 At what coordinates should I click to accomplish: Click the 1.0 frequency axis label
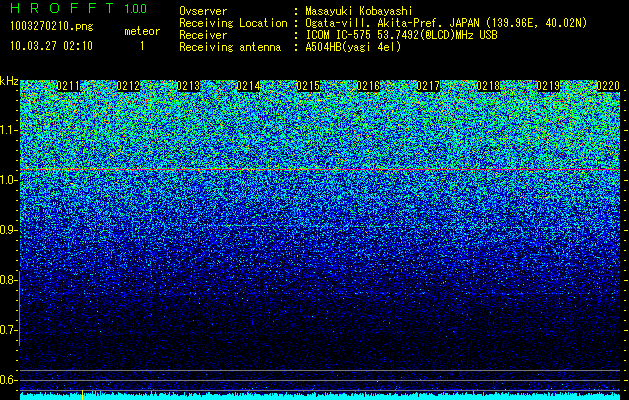pos(8,180)
